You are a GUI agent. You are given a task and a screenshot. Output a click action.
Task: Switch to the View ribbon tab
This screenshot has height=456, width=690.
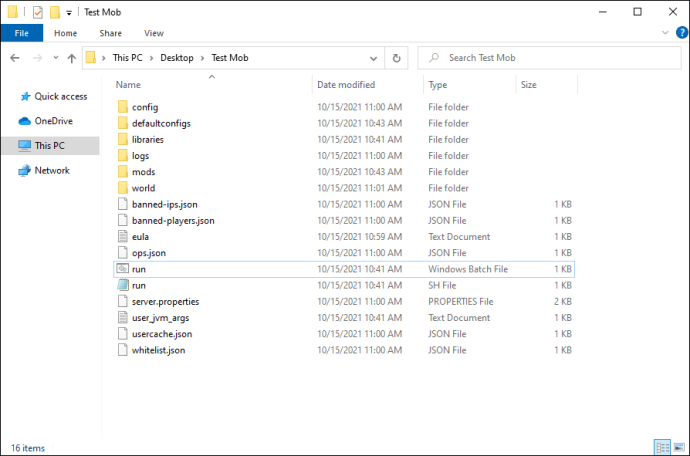click(x=154, y=33)
